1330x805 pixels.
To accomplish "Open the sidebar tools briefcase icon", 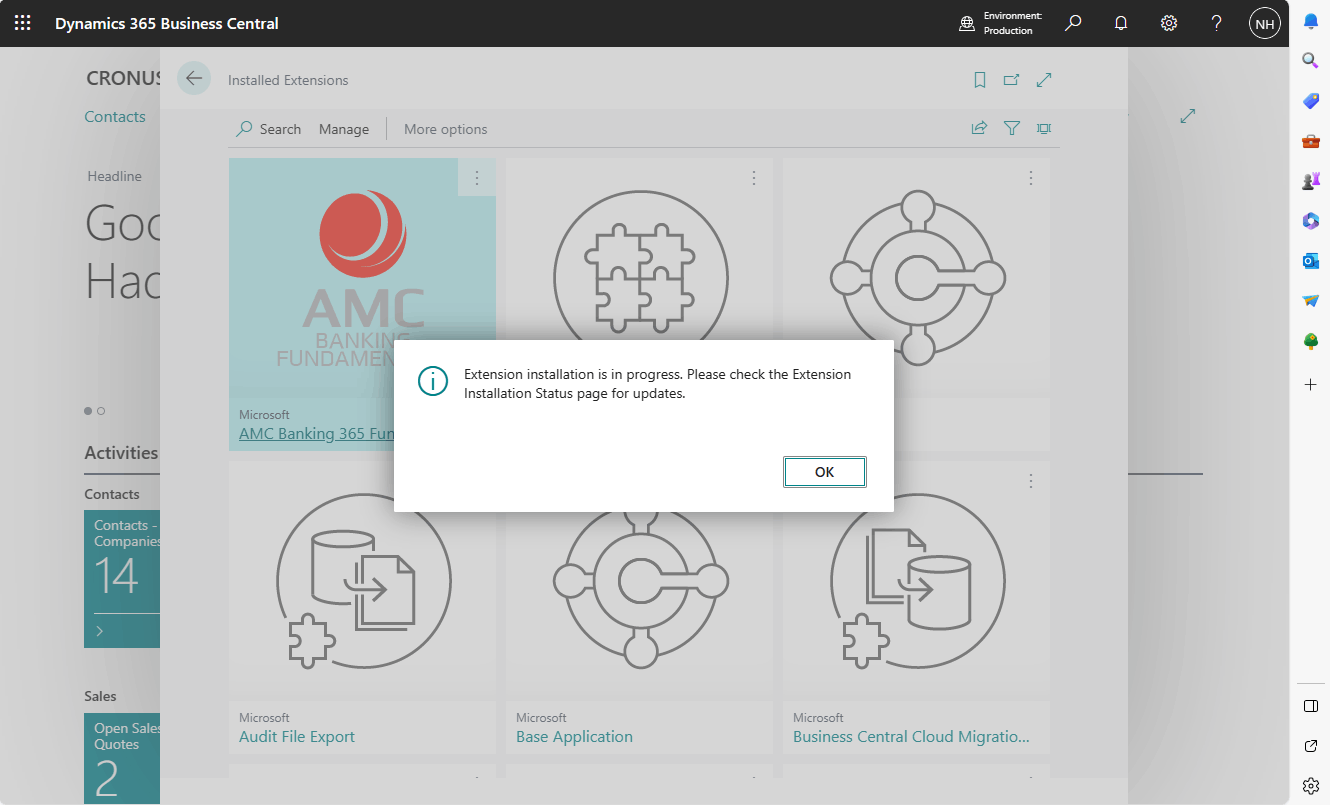I will (1310, 141).
